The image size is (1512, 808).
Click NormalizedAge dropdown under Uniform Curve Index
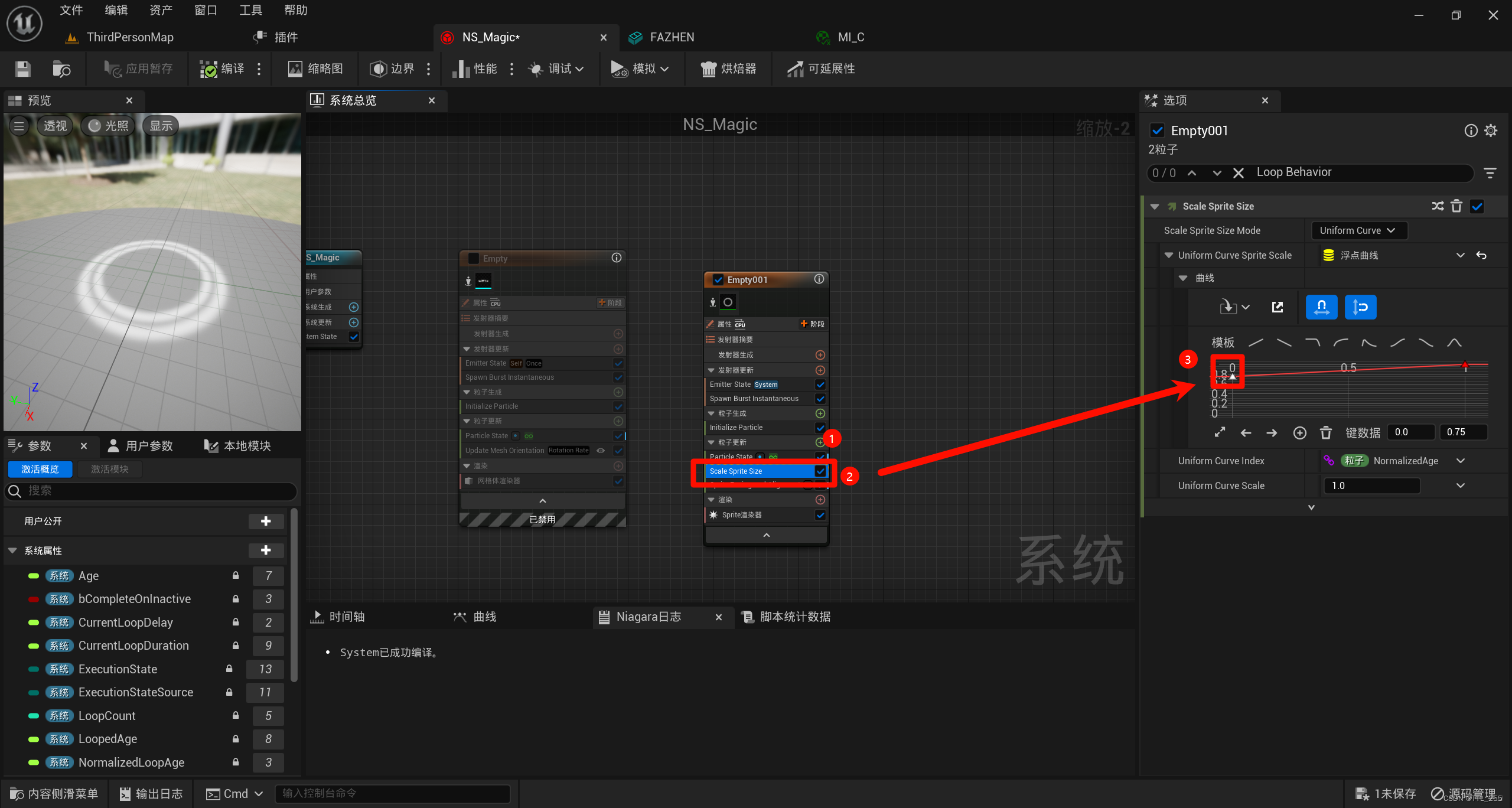pyautogui.click(x=1460, y=461)
